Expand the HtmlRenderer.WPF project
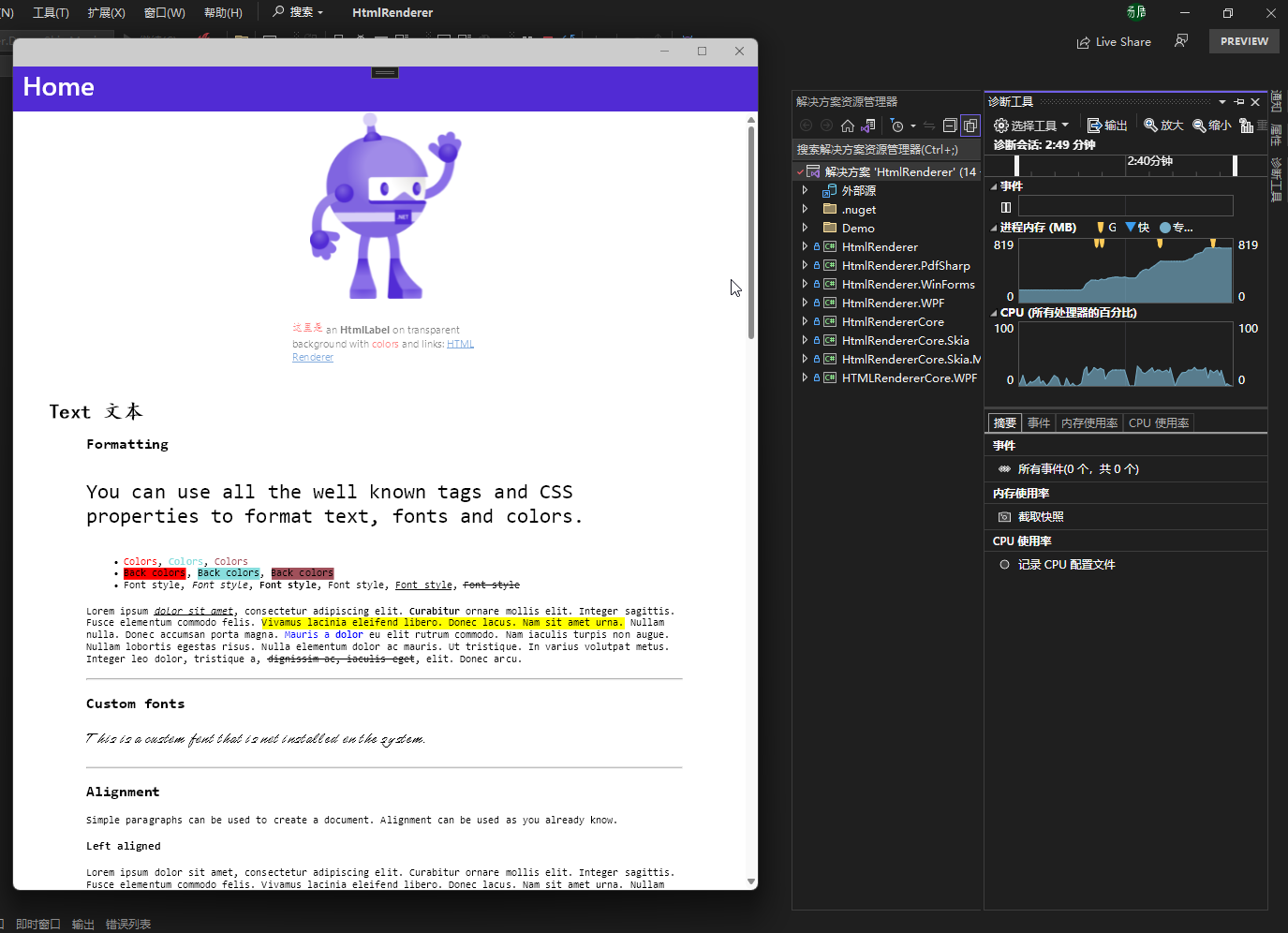 click(805, 303)
